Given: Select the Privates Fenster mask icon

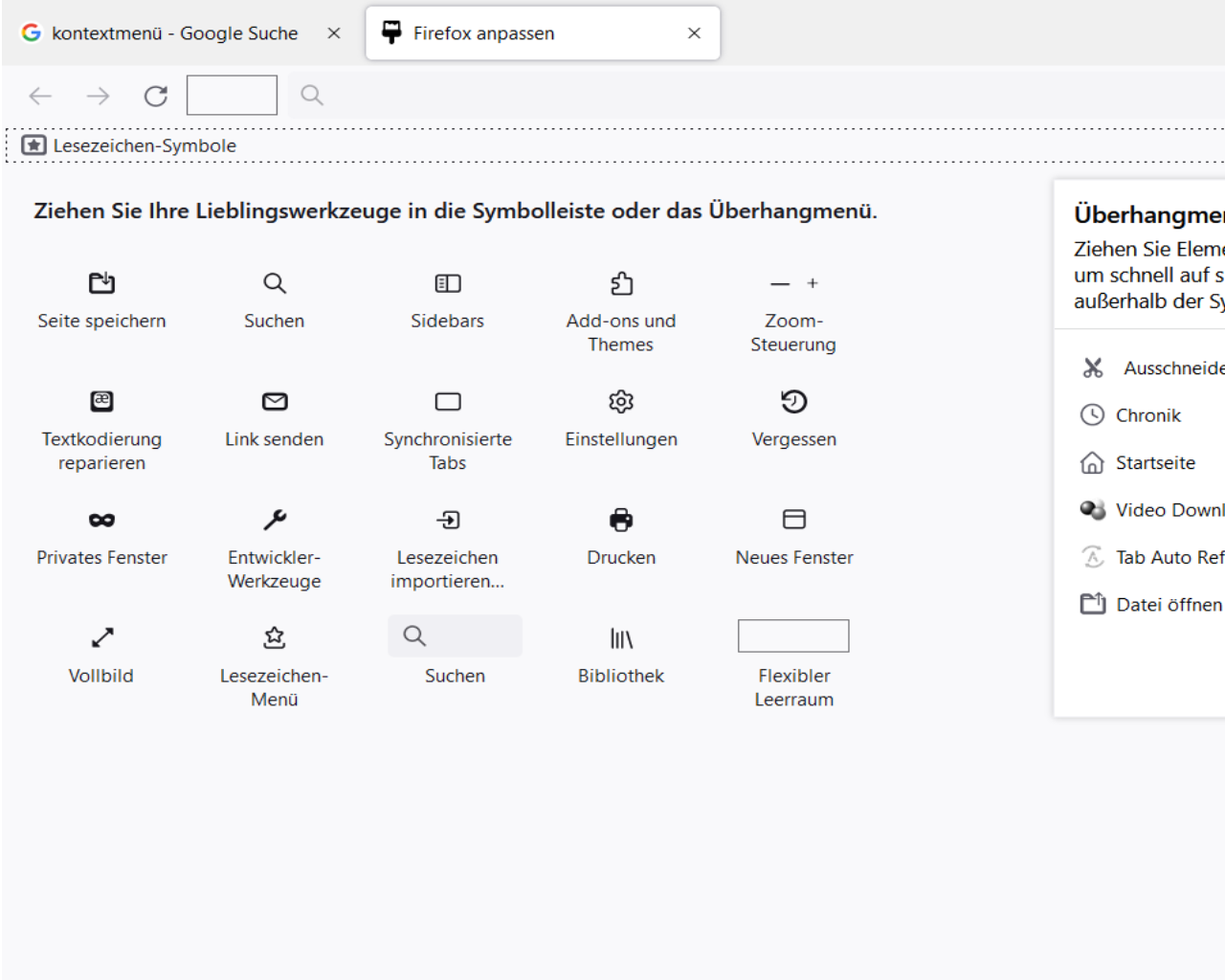Looking at the screenshot, I should pyautogui.click(x=101, y=520).
